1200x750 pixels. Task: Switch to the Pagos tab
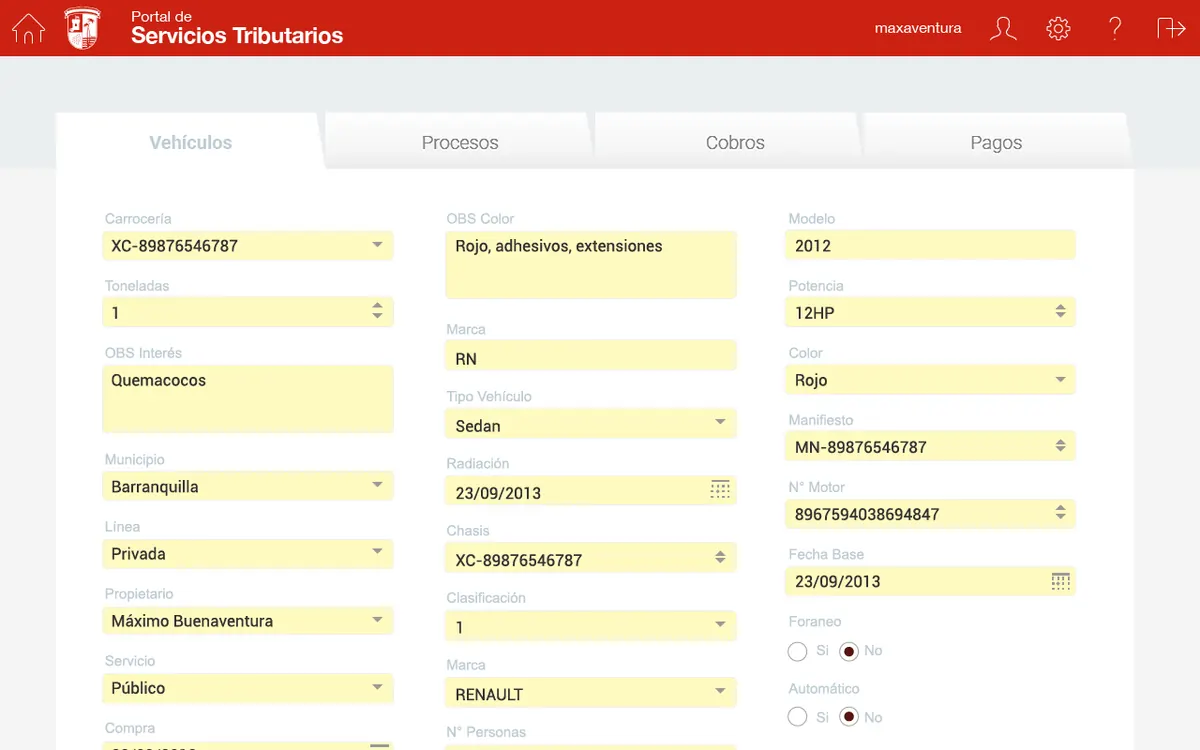click(996, 142)
